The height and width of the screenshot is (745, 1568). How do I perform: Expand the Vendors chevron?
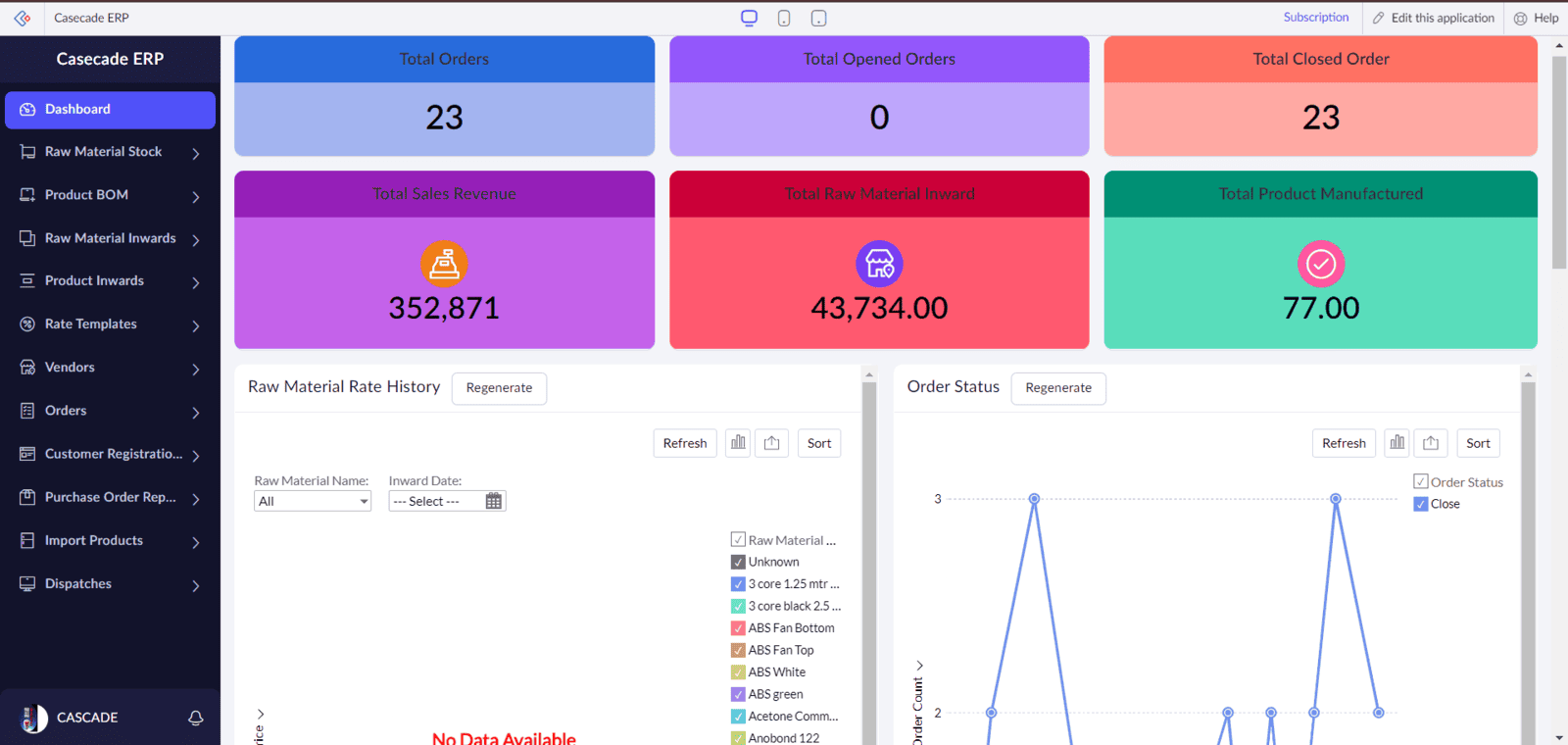tap(196, 369)
